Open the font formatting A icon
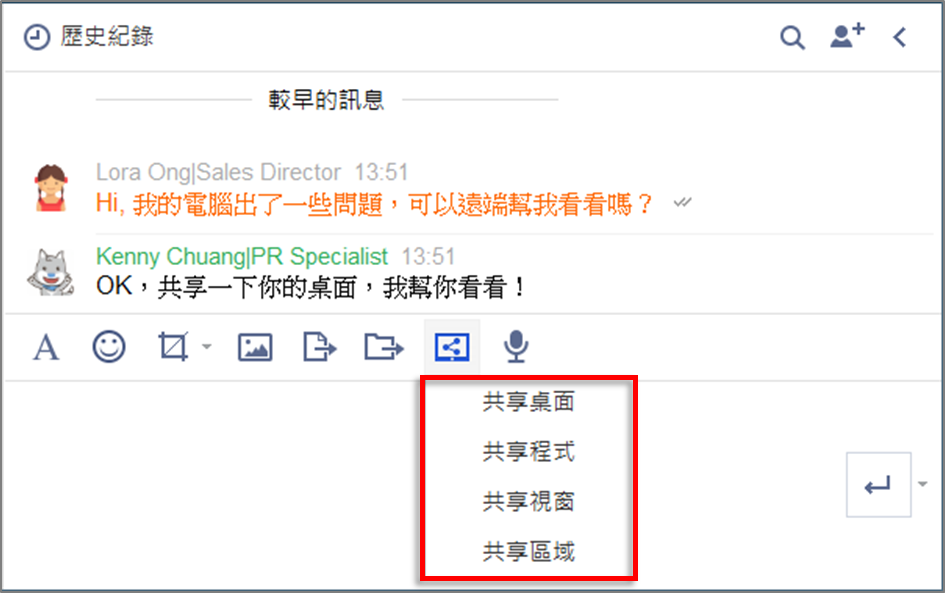Screen dimensions: 945x594 point(46,347)
